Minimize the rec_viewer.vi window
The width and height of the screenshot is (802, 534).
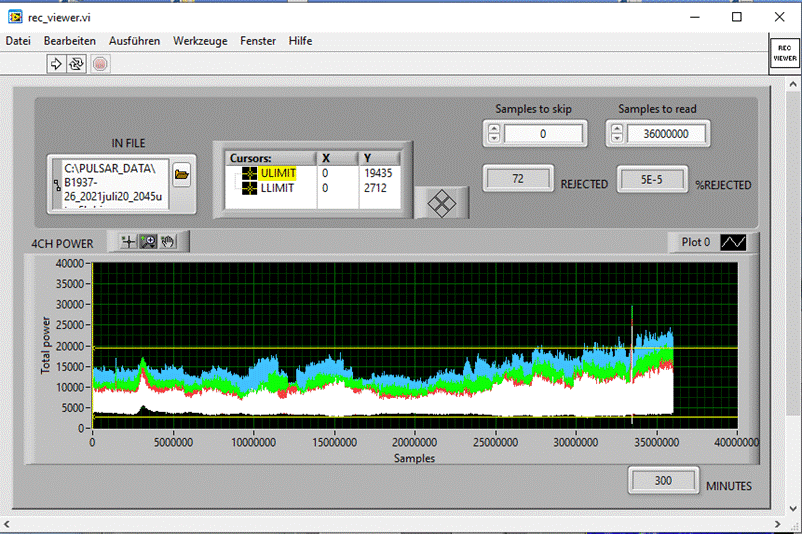click(x=695, y=17)
